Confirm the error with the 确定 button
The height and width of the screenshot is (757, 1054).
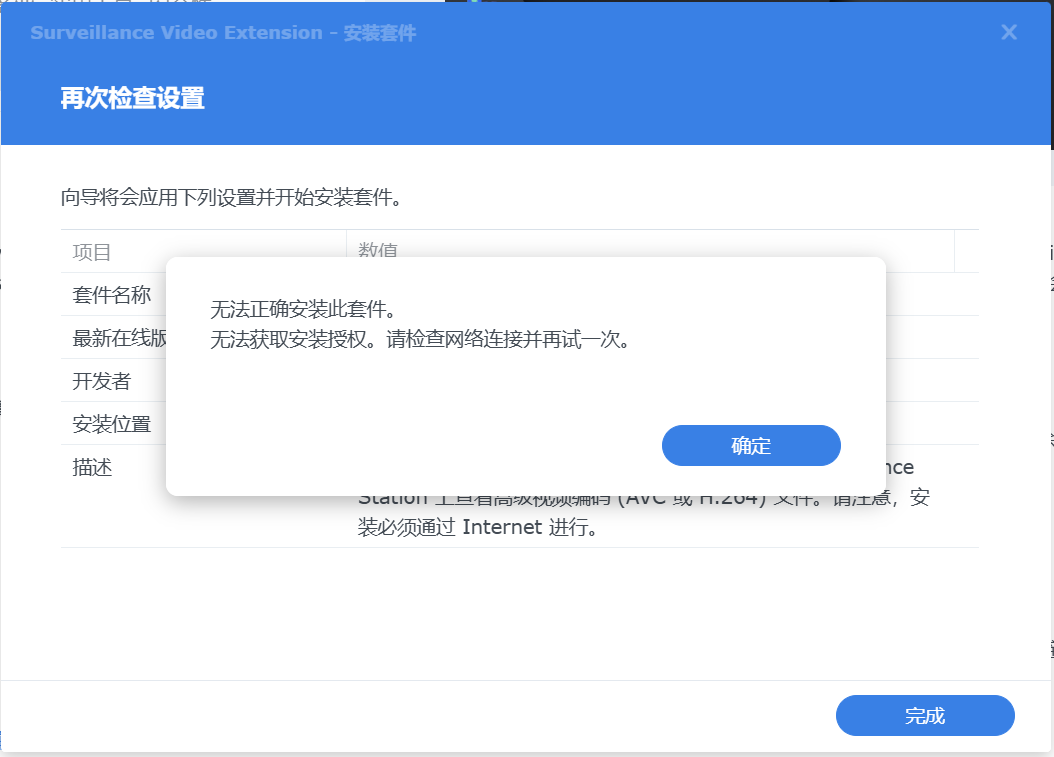click(751, 445)
